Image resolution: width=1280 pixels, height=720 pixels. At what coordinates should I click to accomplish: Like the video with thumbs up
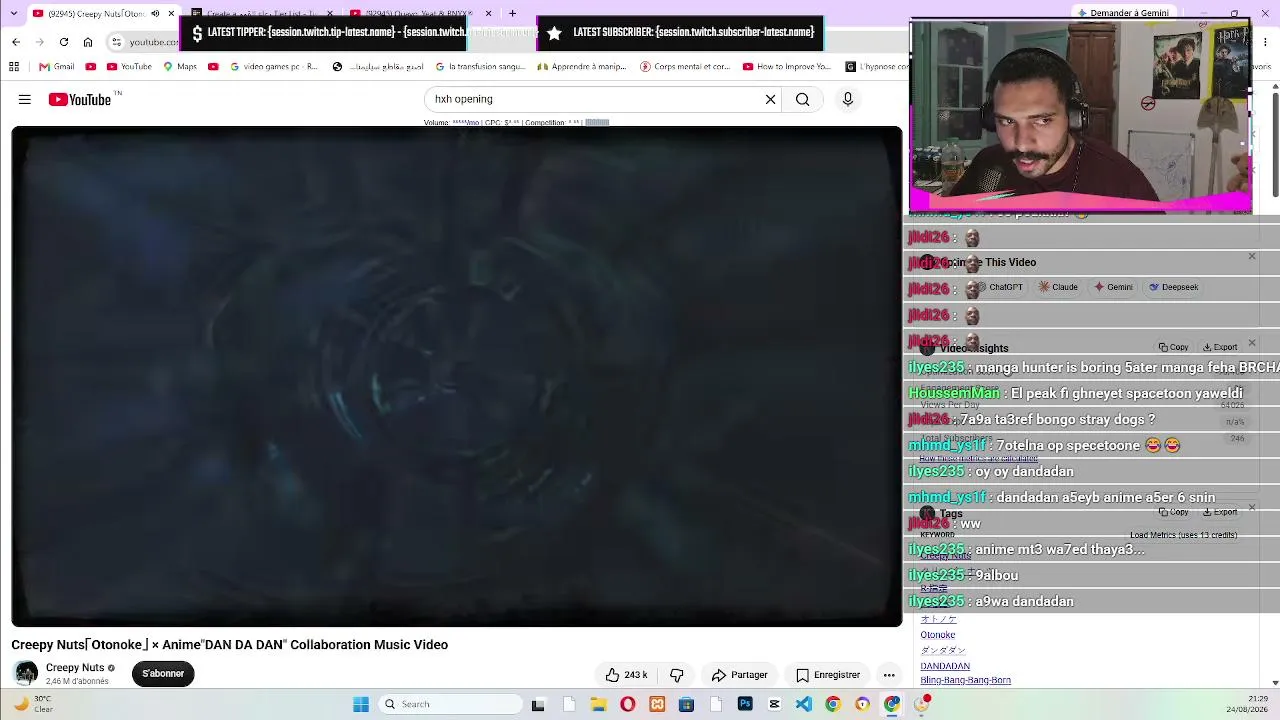(626, 675)
